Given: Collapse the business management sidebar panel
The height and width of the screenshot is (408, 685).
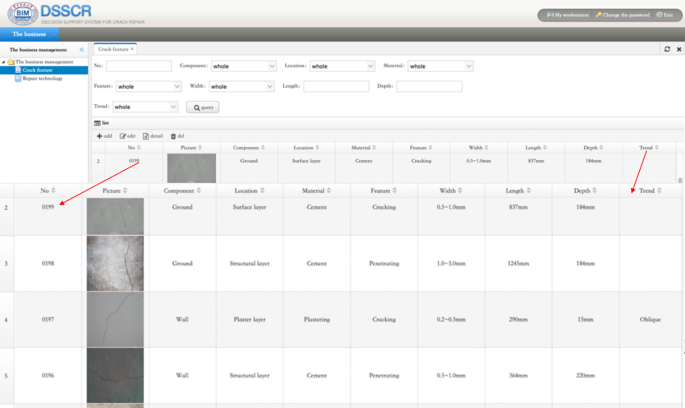Looking at the screenshot, I should tap(82, 49).
